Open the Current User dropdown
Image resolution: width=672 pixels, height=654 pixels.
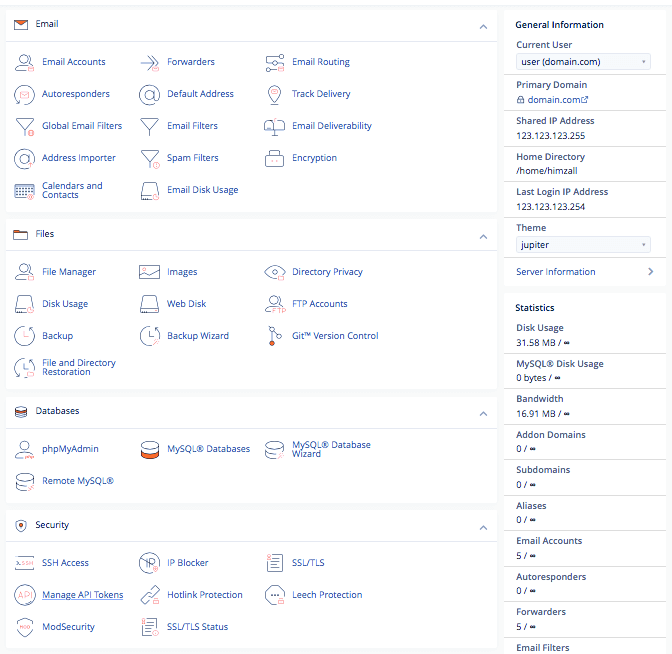point(583,62)
